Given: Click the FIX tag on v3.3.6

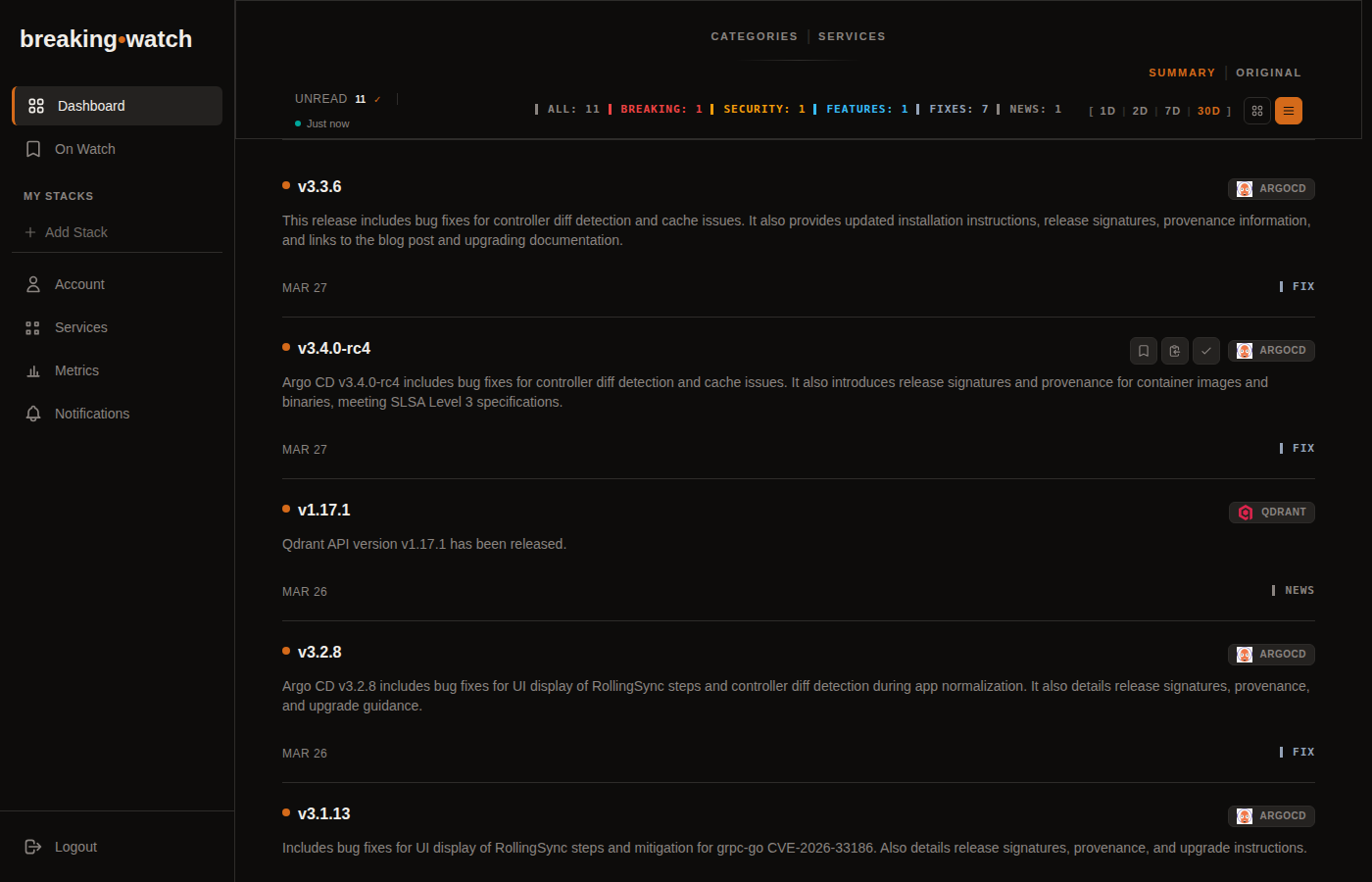Looking at the screenshot, I should tap(1298, 286).
